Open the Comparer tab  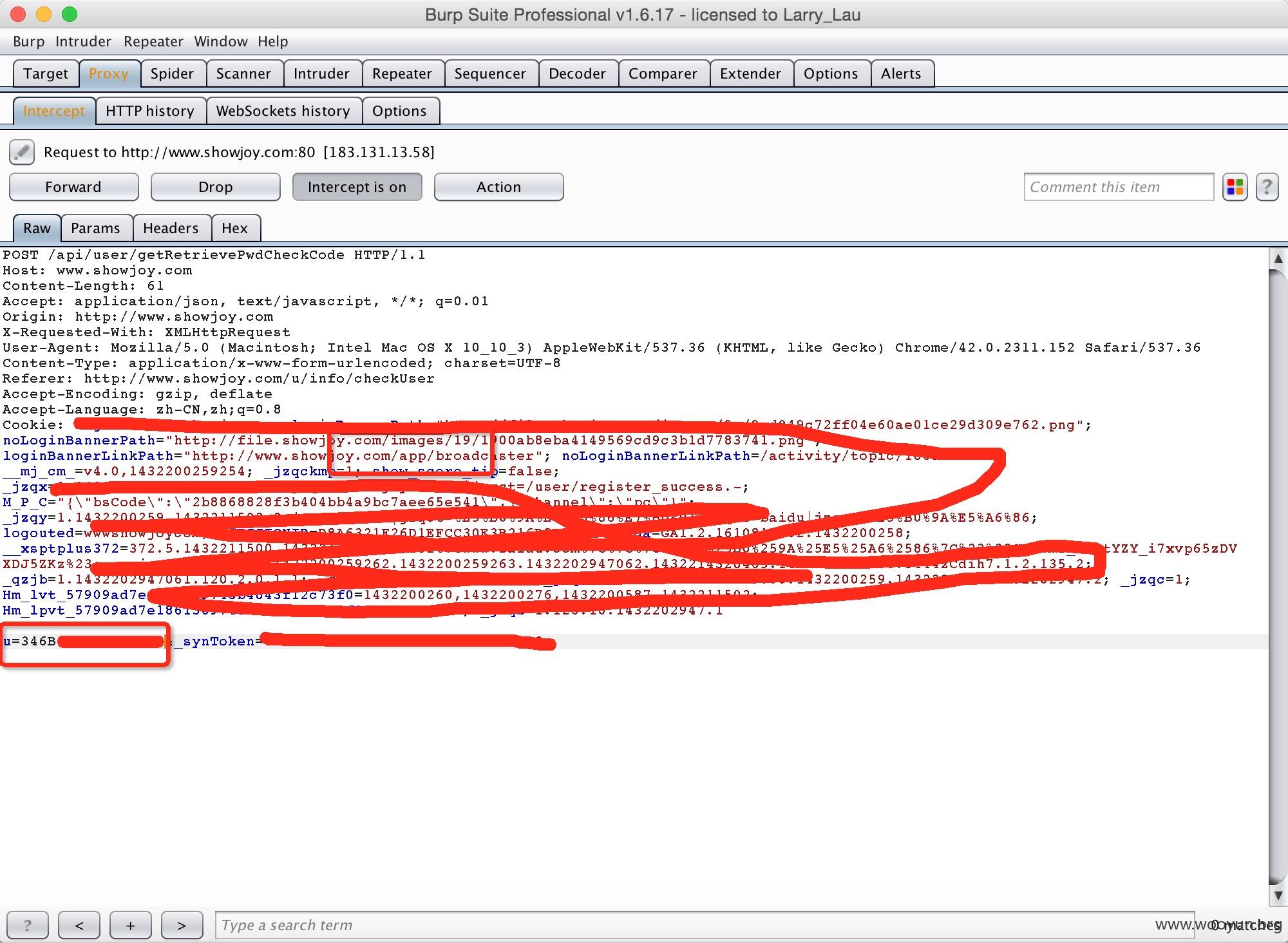click(x=663, y=73)
